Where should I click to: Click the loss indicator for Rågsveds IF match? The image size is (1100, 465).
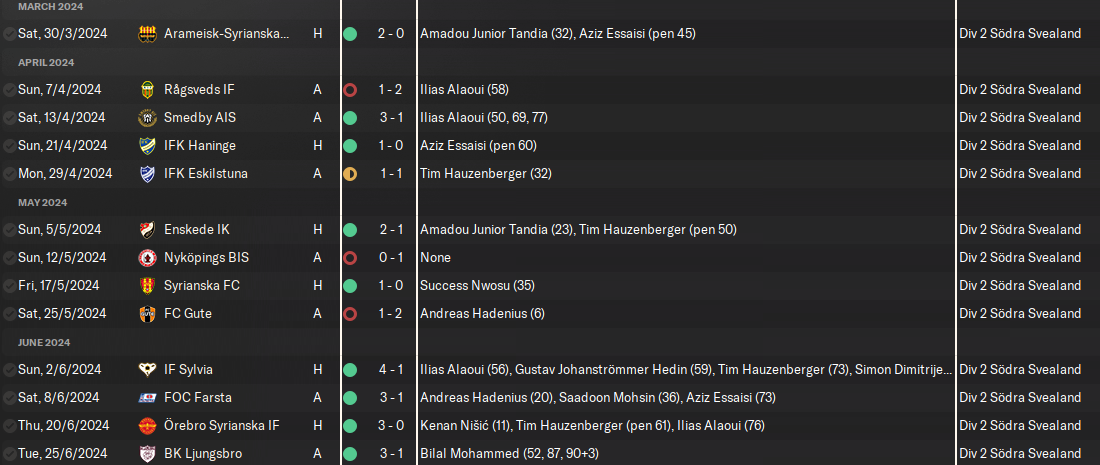(x=350, y=89)
